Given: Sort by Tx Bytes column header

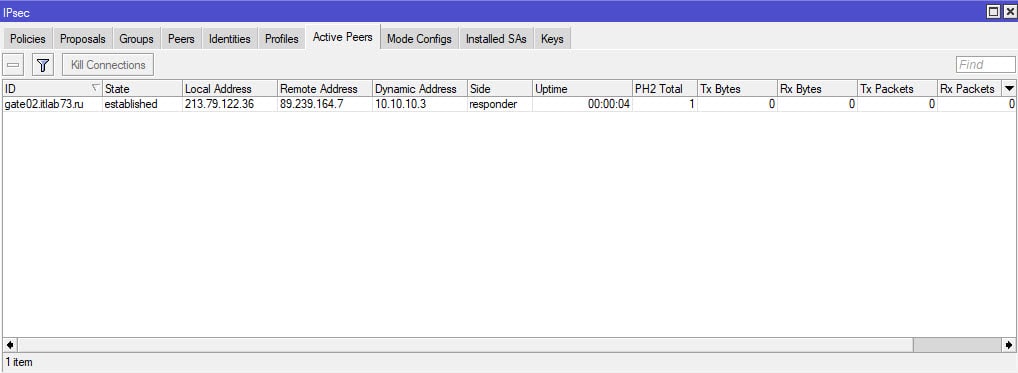Looking at the screenshot, I should click(737, 88).
